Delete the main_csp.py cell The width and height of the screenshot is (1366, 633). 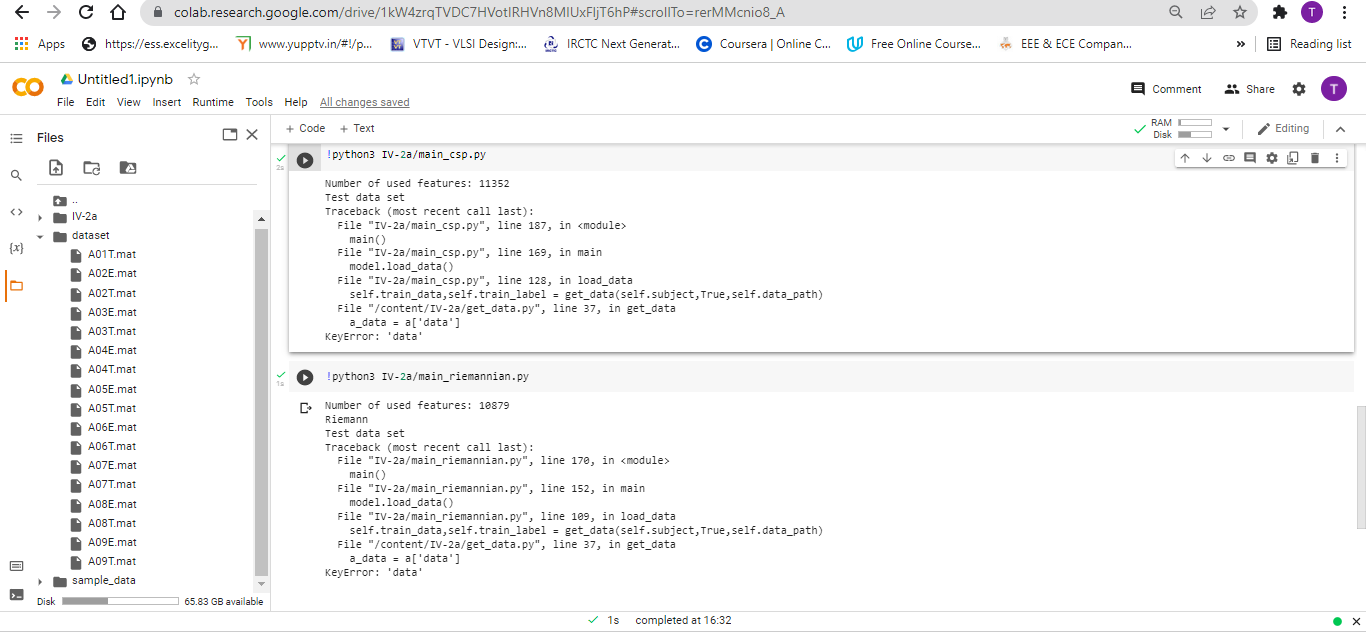tap(1315, 157)
